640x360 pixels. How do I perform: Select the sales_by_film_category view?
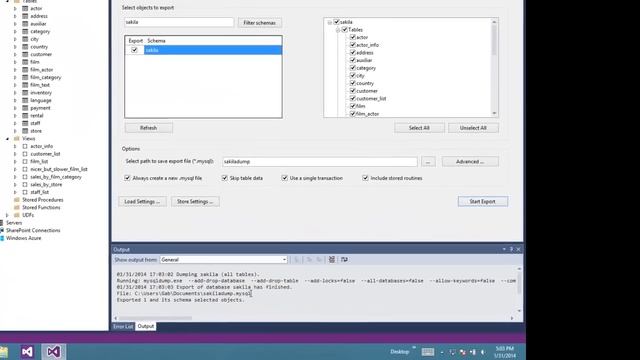[x=56, y=177]
